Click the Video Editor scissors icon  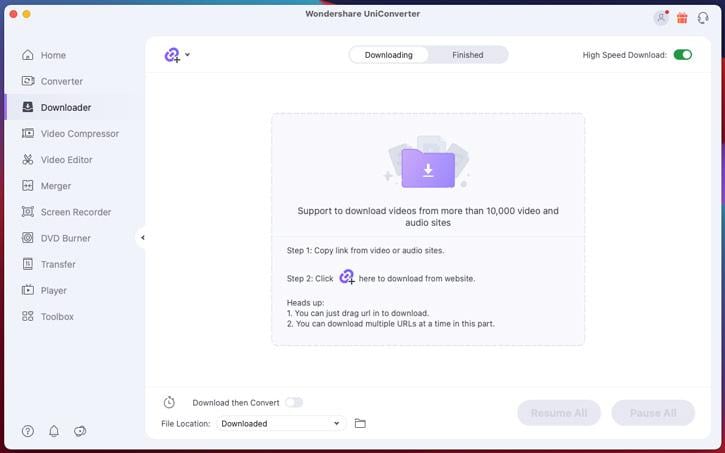point(28,159)
